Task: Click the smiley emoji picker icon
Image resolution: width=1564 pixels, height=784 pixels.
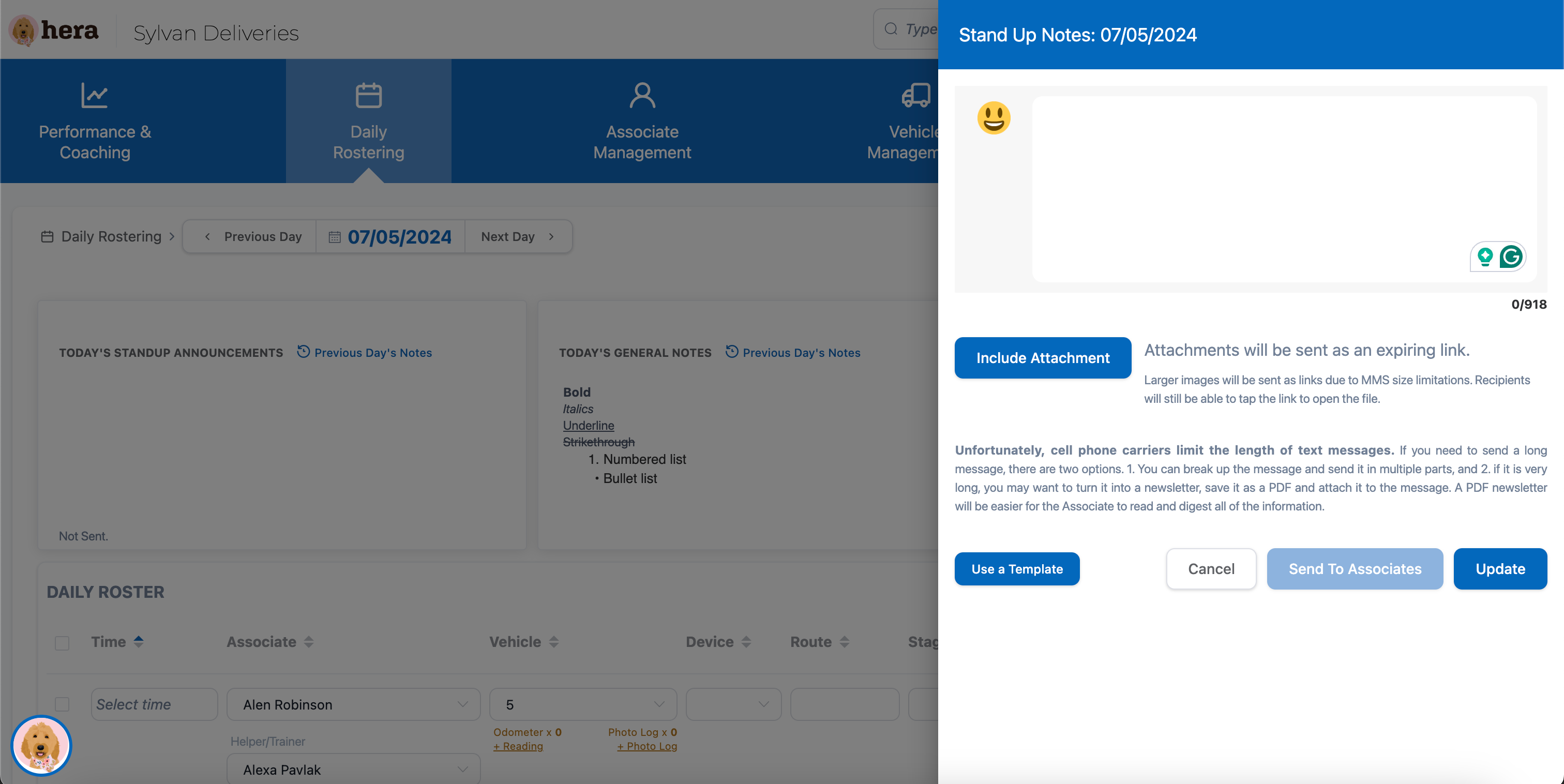Action: tap(994, 117)
